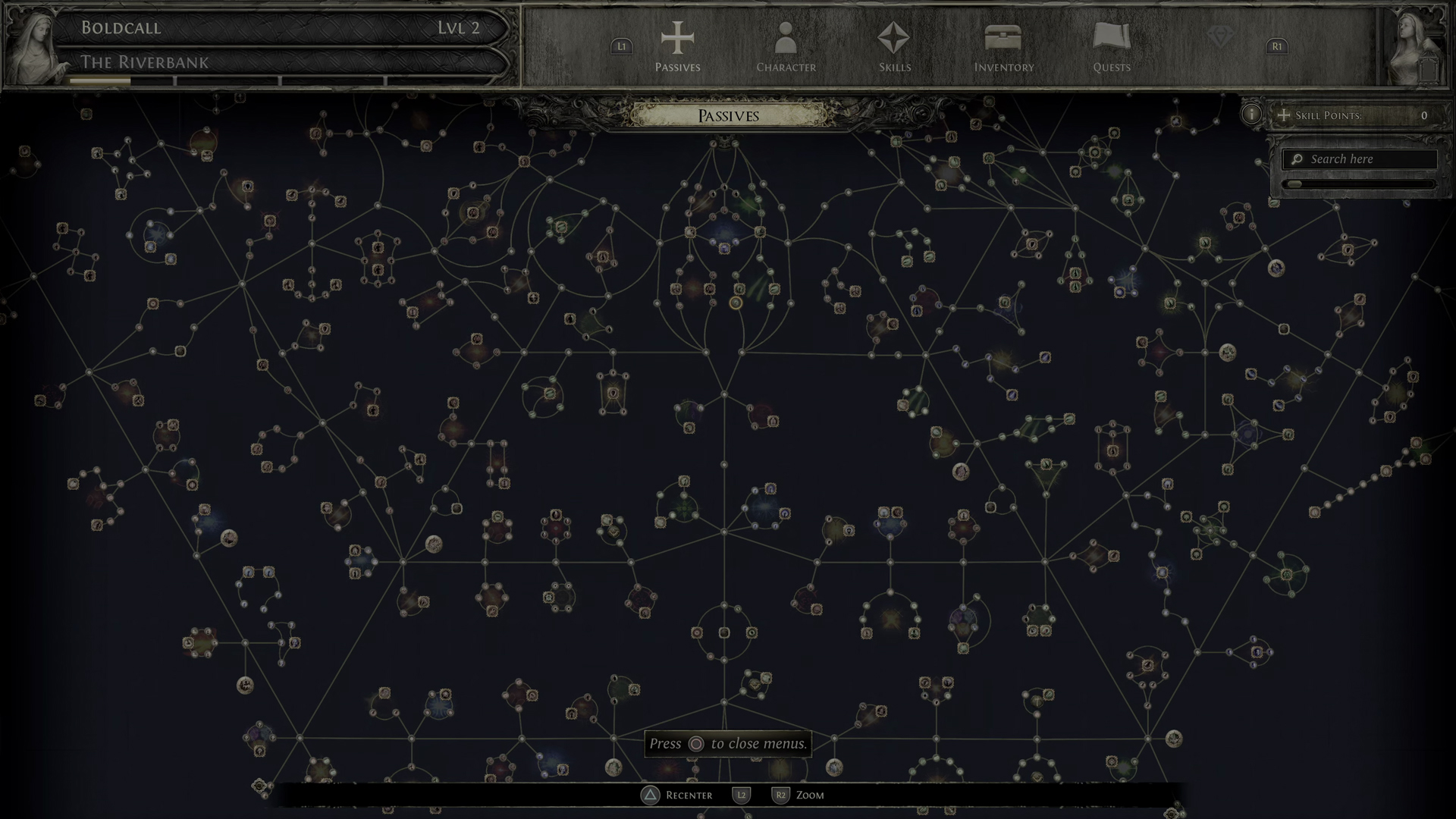Click the R1 shortcut icon
Image resolution: width=1456 pixels, height=819 pixels.
point(1277,46)
